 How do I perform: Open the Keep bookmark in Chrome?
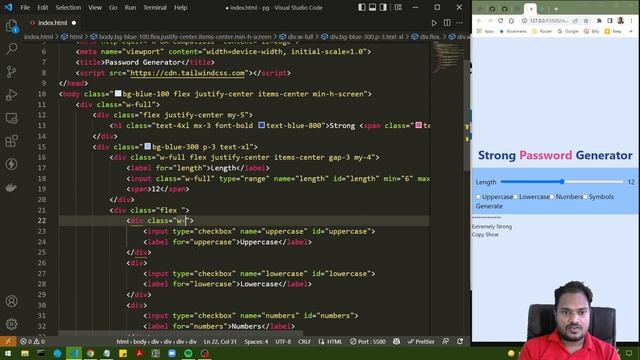(613, 31)
